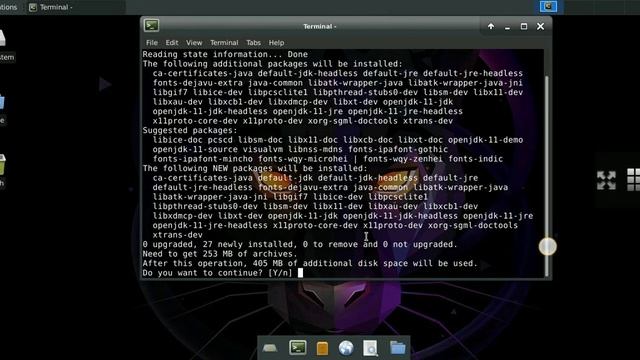Open the Tabs menu in Terminal
The image size is (640, 360).
coord(253,43)
